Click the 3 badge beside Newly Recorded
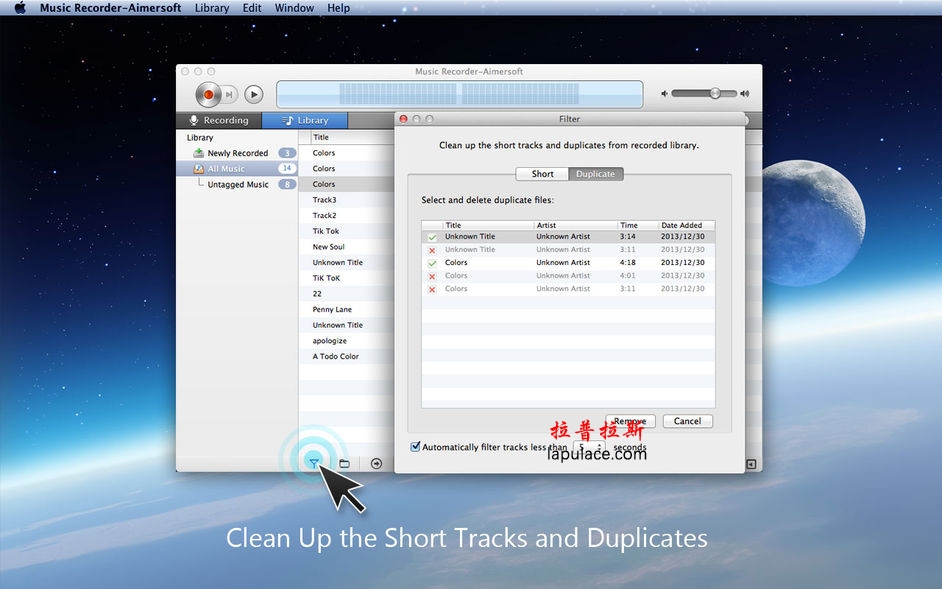This screenshot has height=589, width=942. (x=287, y=153)
